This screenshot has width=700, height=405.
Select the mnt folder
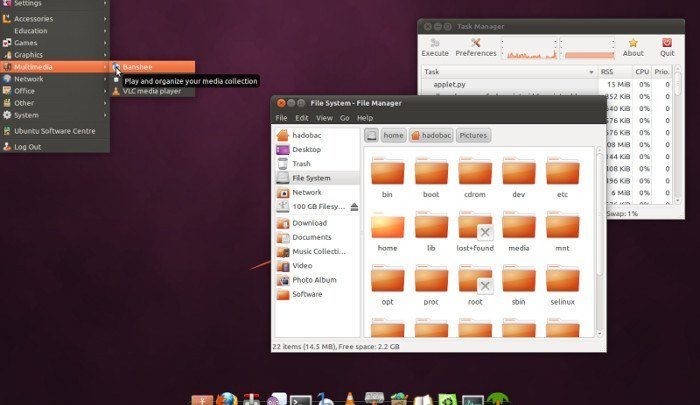pyautogui.click(x=562, y=231)
